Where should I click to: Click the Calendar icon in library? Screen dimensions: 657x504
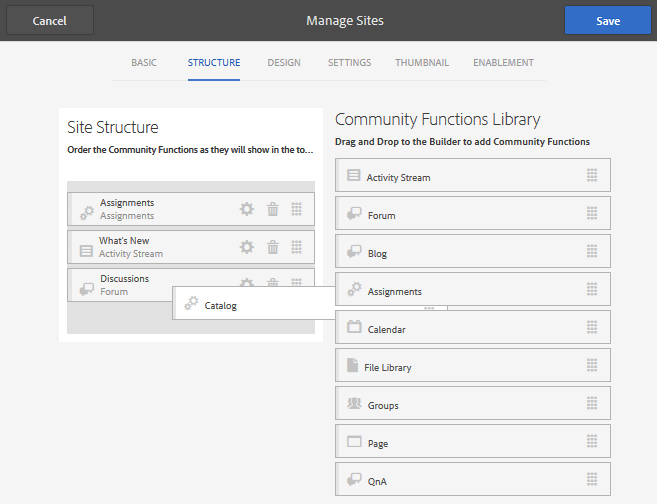click(354, 328)
